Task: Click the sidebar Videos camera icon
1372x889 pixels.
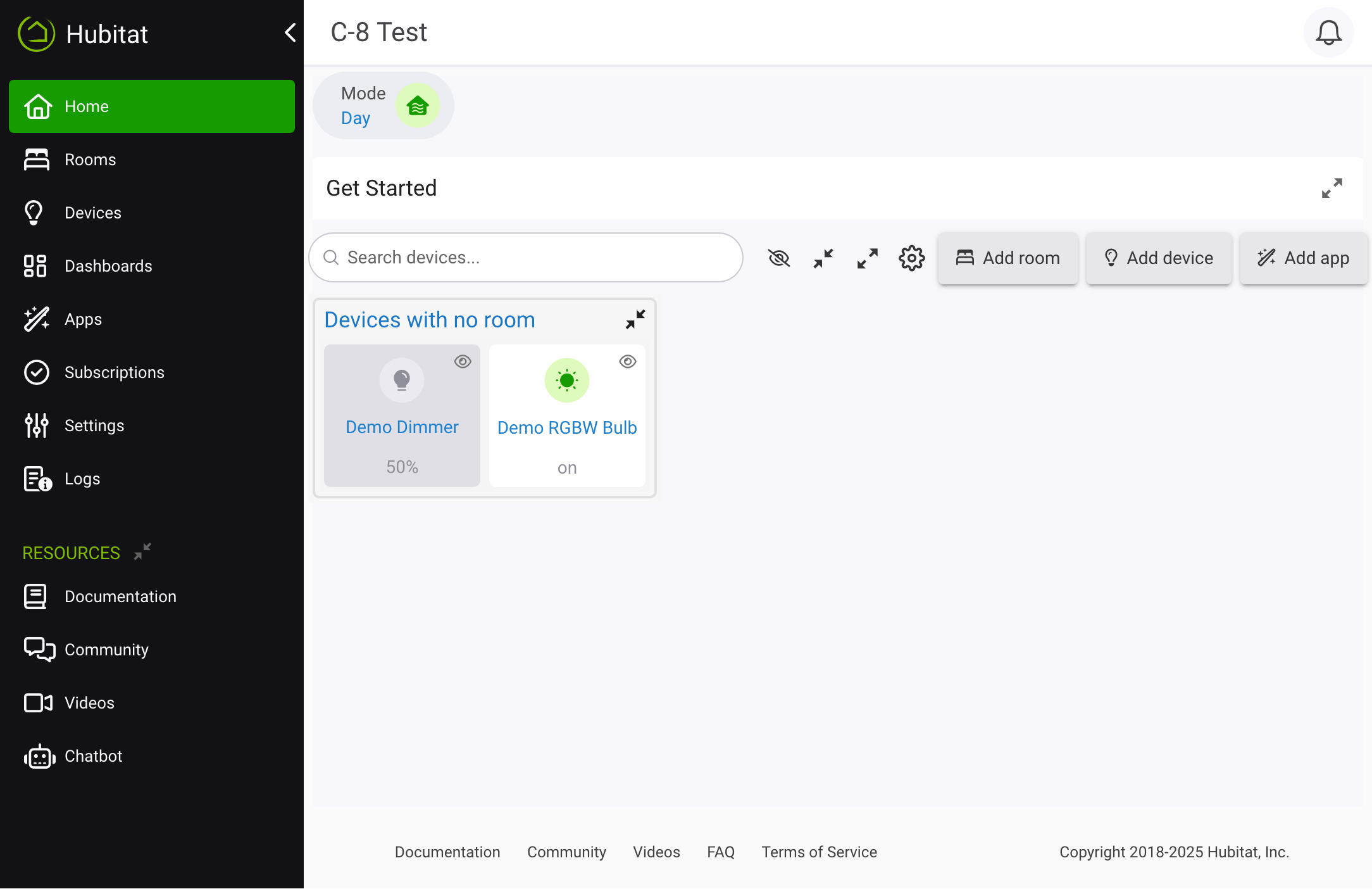Action: click(38, 703)
